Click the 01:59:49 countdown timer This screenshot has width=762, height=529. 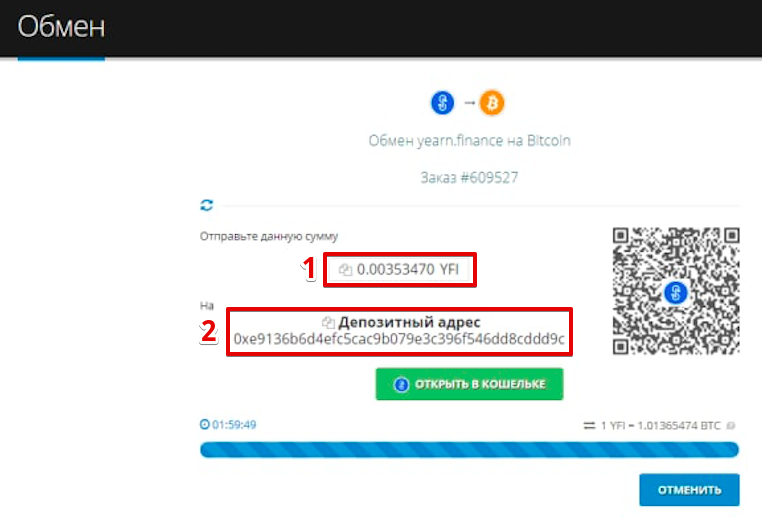click(234, 425)
